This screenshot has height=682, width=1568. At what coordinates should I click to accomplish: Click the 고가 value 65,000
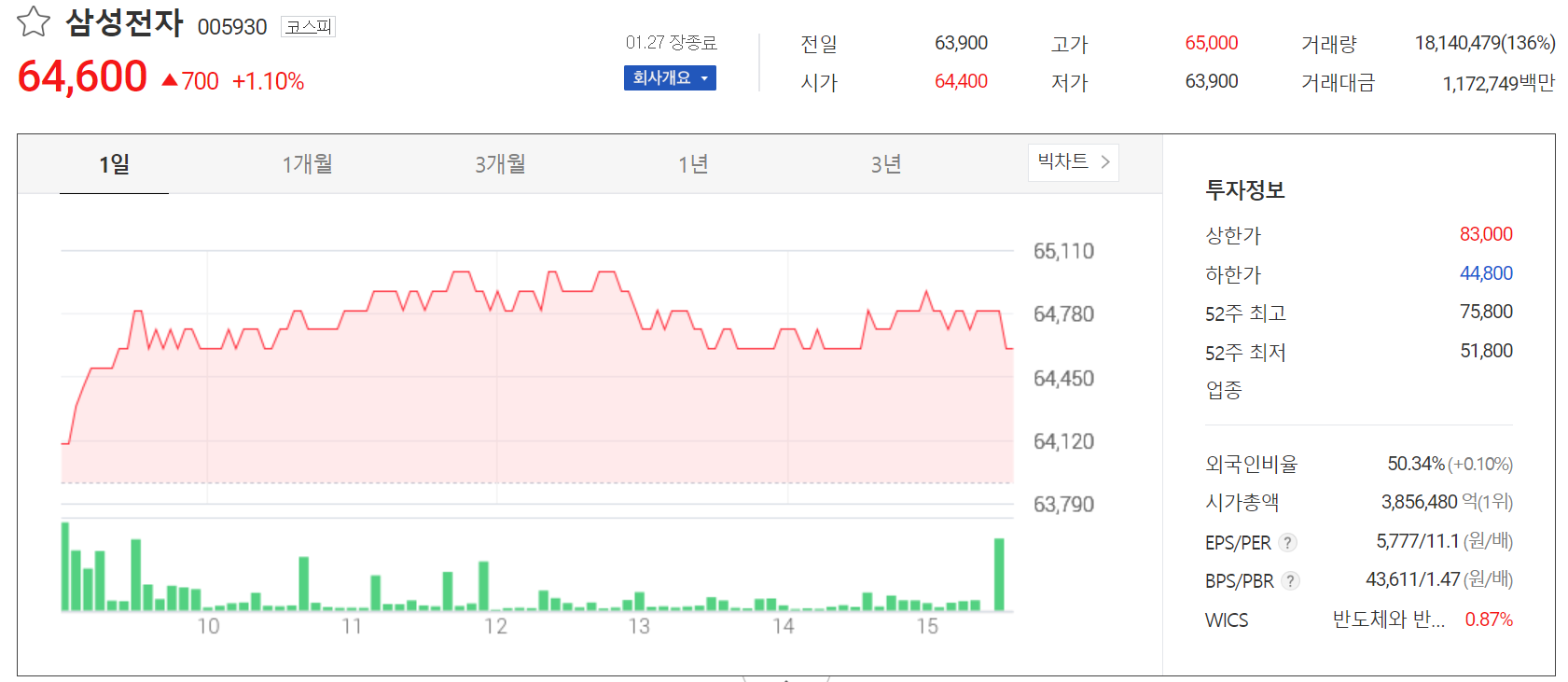[1212, 43]
